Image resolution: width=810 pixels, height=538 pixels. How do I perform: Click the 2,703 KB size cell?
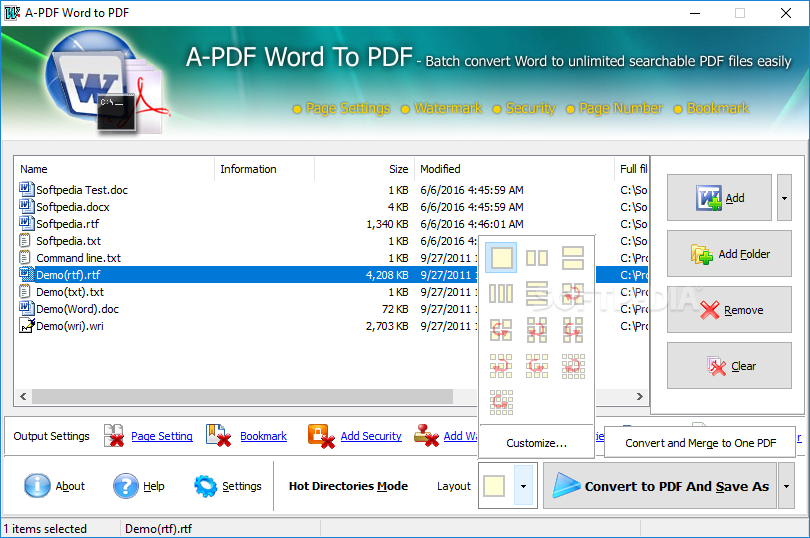387,326
